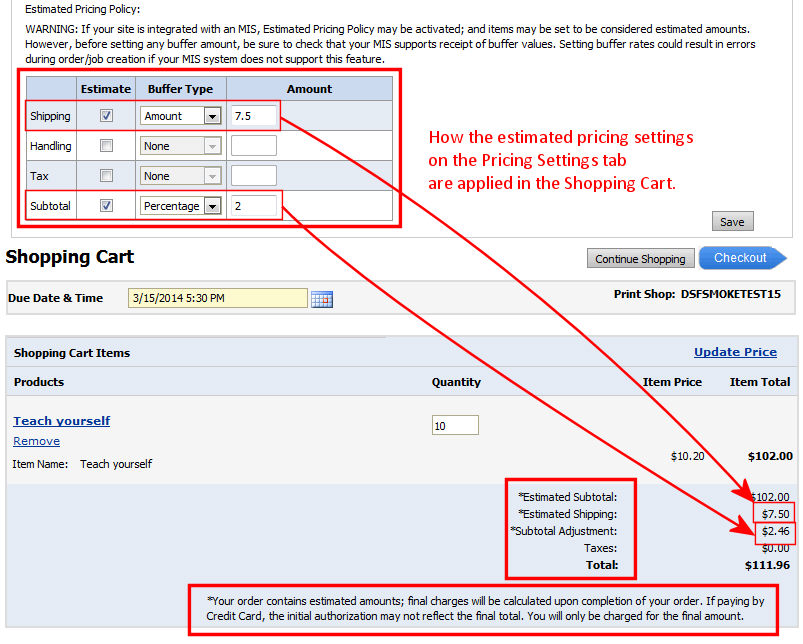
Task: Open the due date calendar picker icon
Action: point(321,299)
